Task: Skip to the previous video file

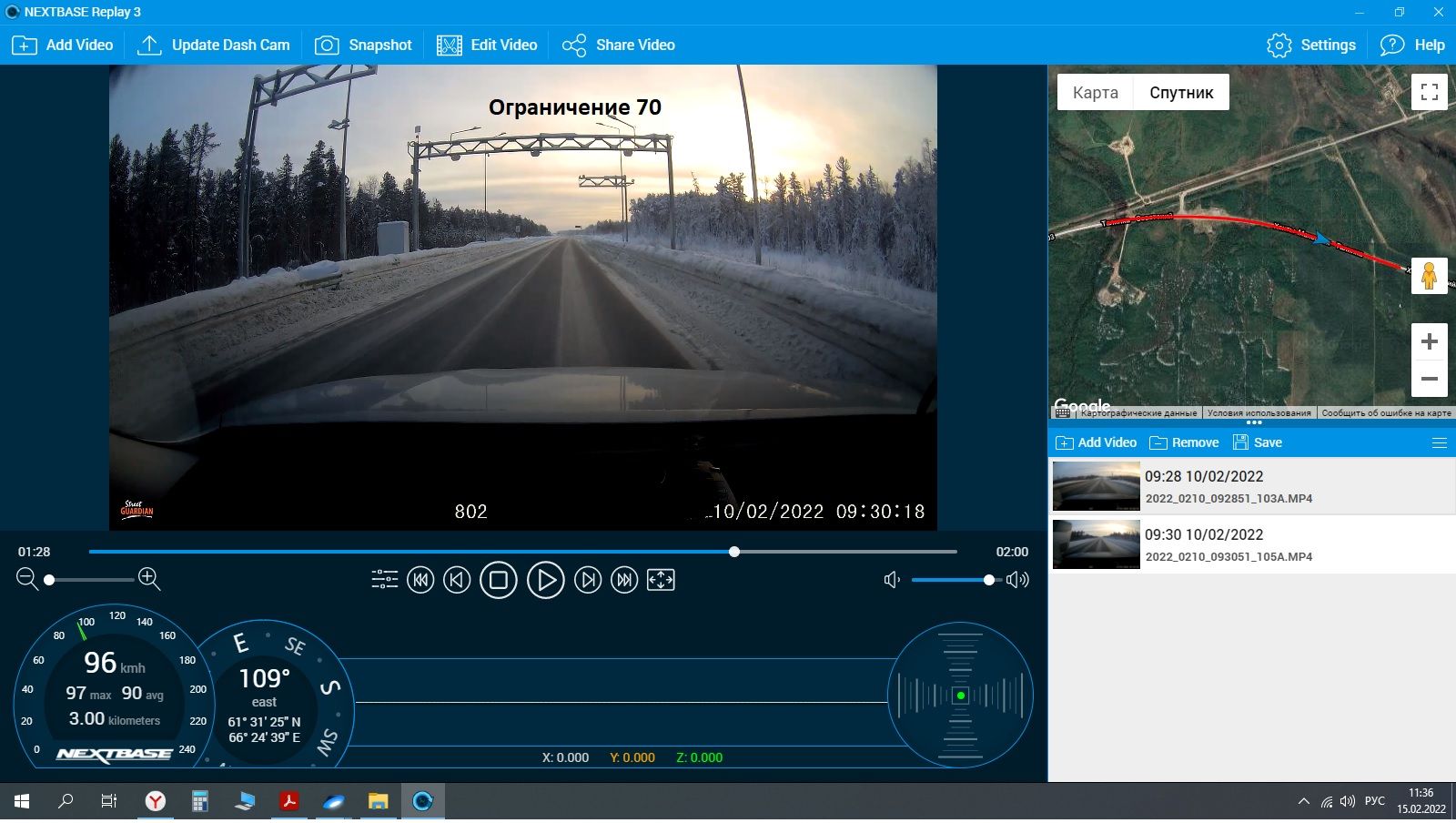Action: click(420, 580)
